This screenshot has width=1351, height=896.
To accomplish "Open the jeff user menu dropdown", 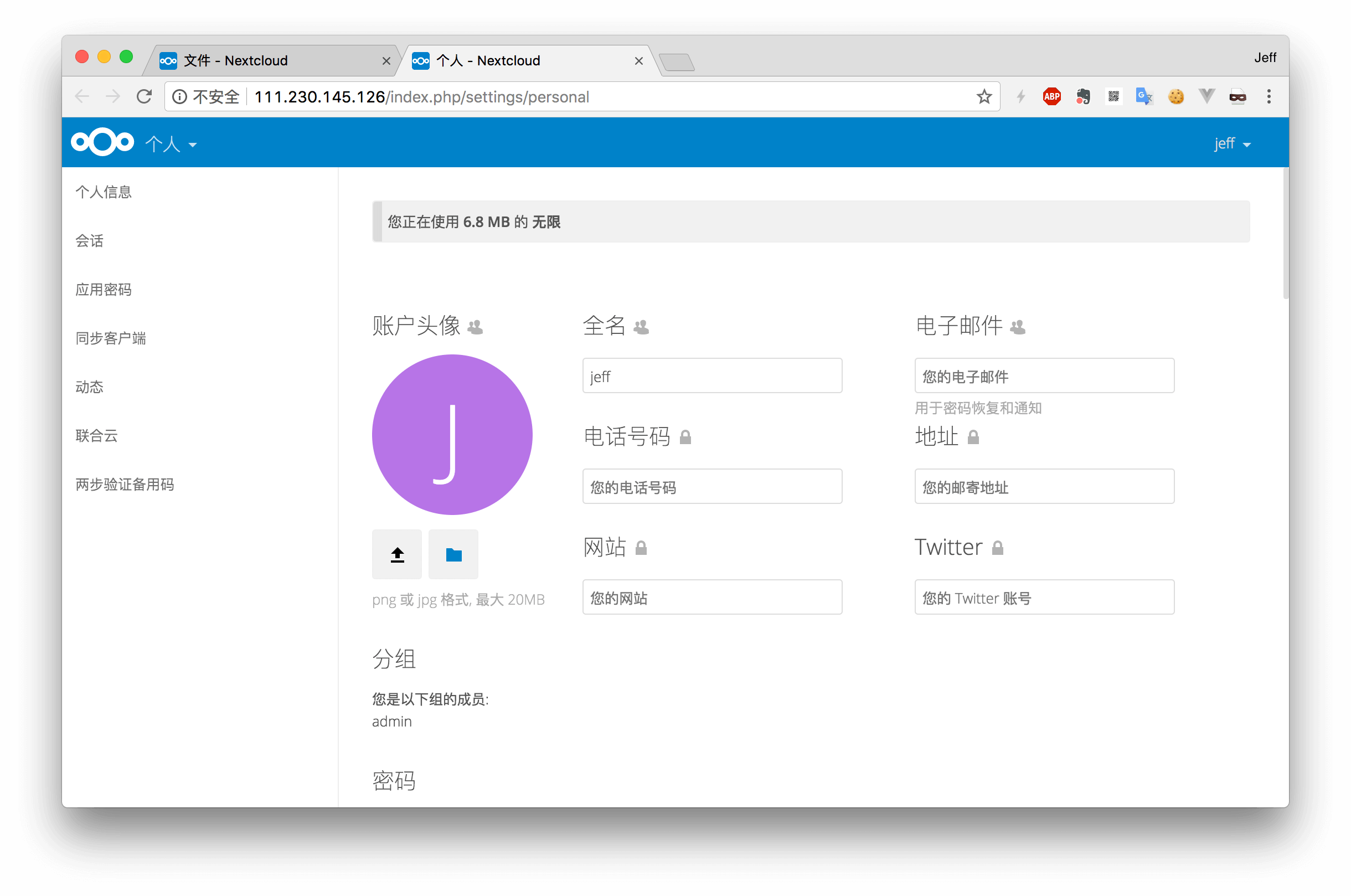I will (1233, 143).
